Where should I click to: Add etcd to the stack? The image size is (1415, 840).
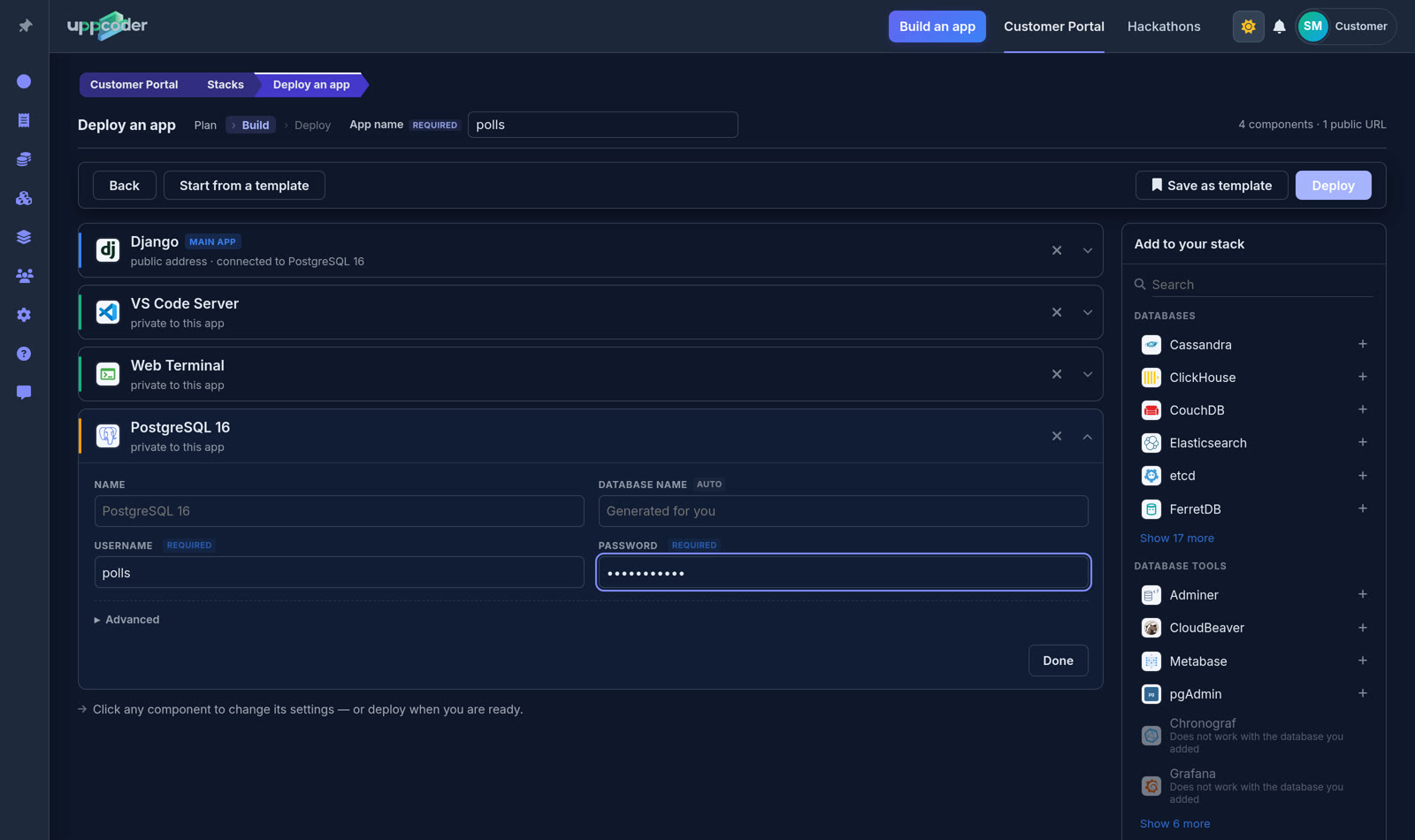[x=1362, y=476]
